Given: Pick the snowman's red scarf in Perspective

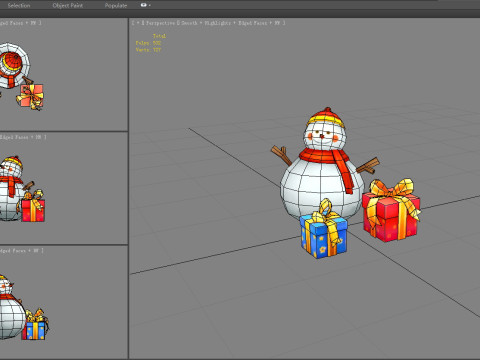Looking at the screenshot, I should [x=325, y=156].
